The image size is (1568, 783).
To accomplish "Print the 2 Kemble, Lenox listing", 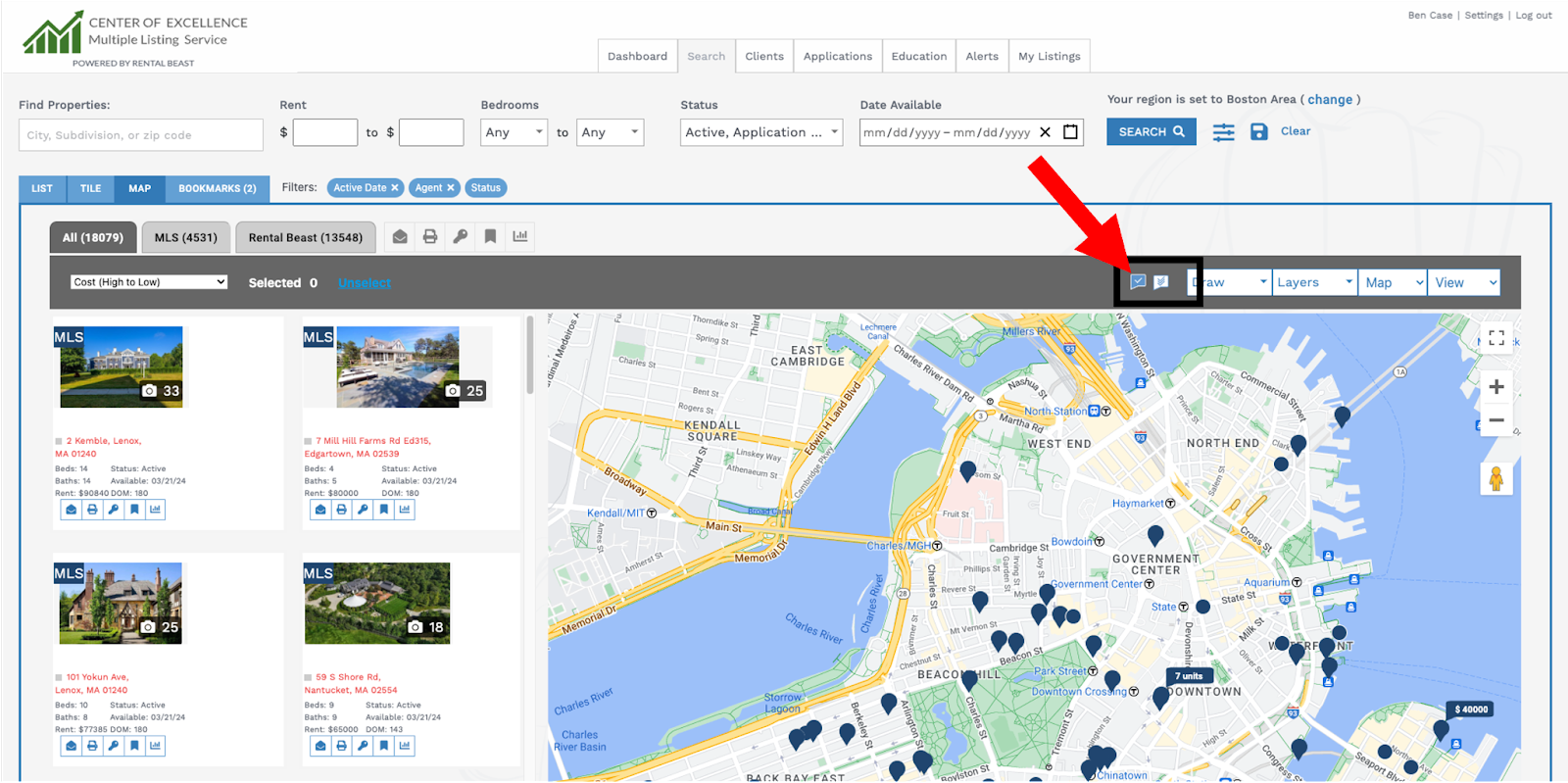I will coord(92,510).
